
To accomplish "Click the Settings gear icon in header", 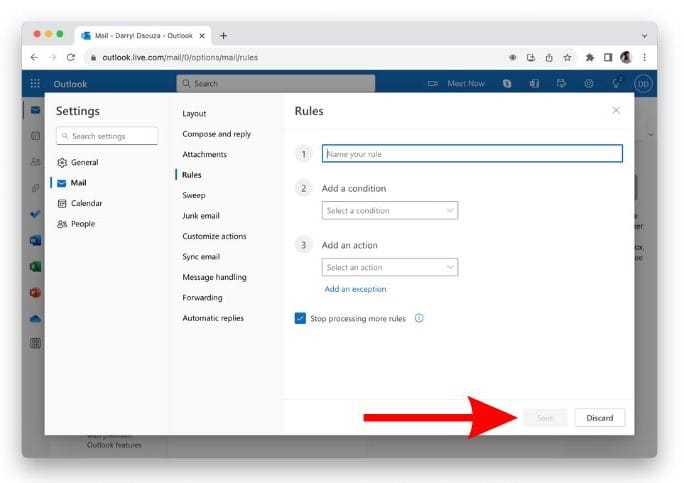I will (x=589, y=84).
